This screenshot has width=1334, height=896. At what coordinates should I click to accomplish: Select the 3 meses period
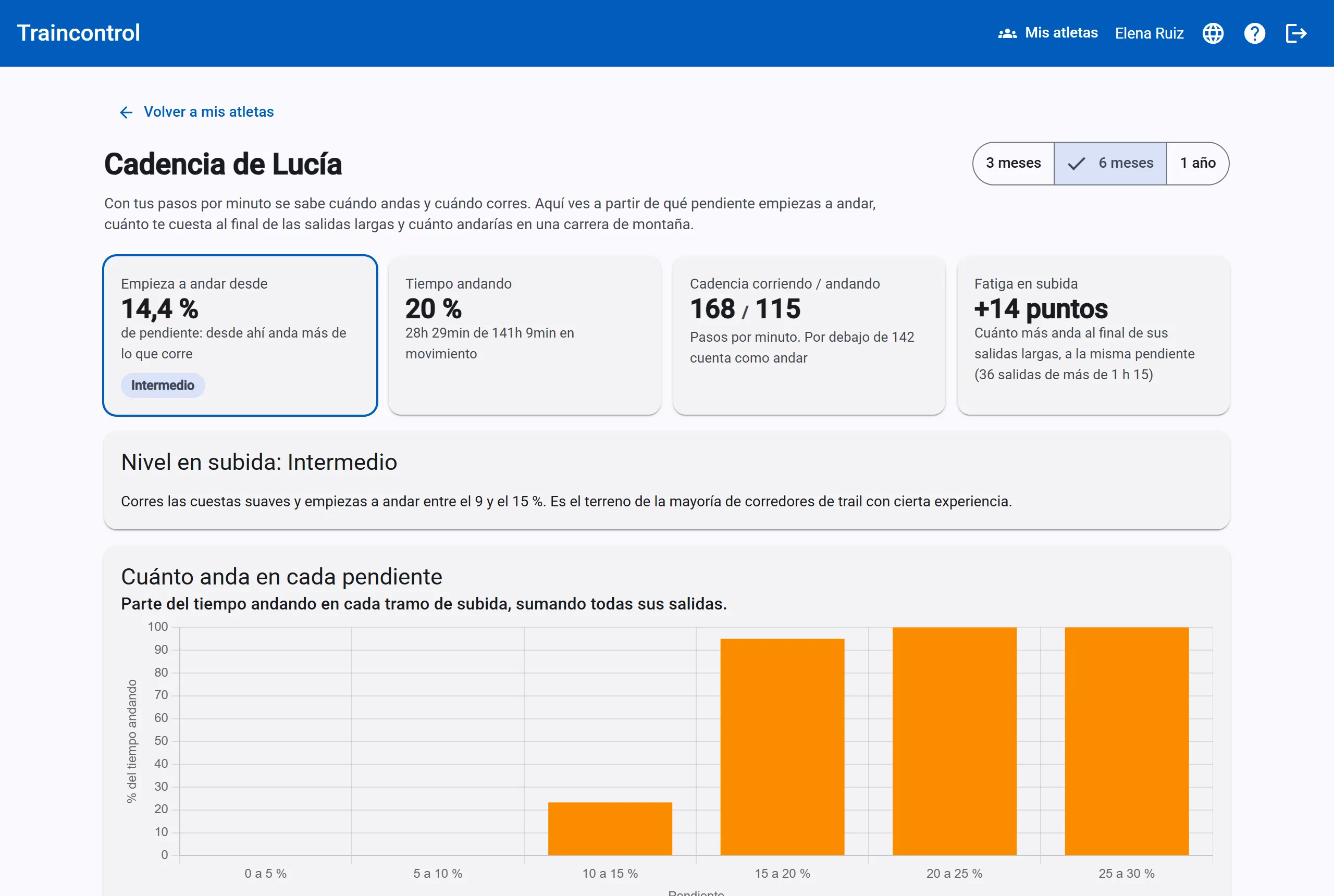[x=1014, y=163]
